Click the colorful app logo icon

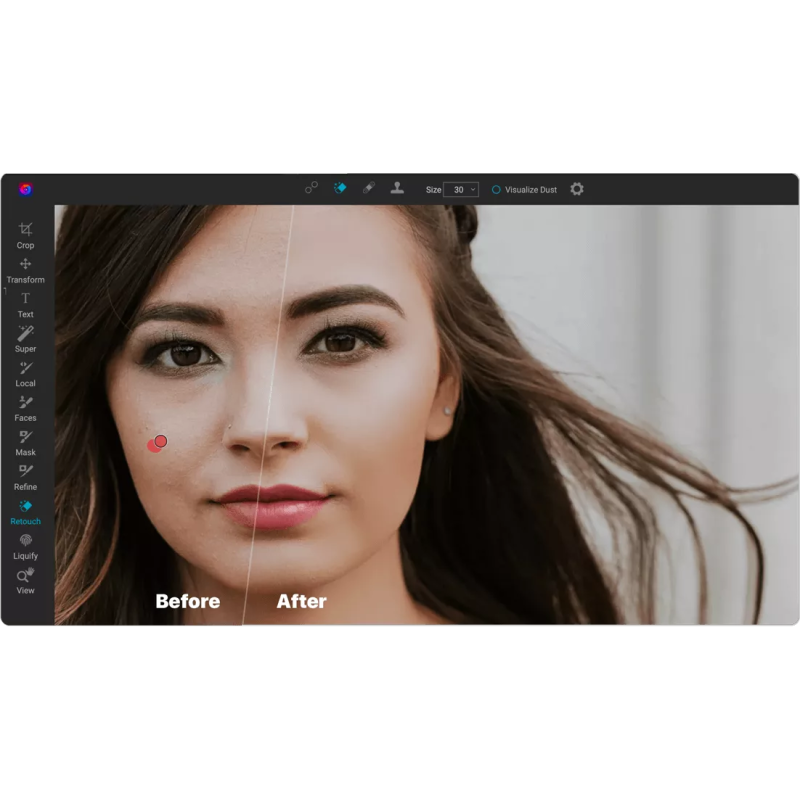[x=26, y=189]
